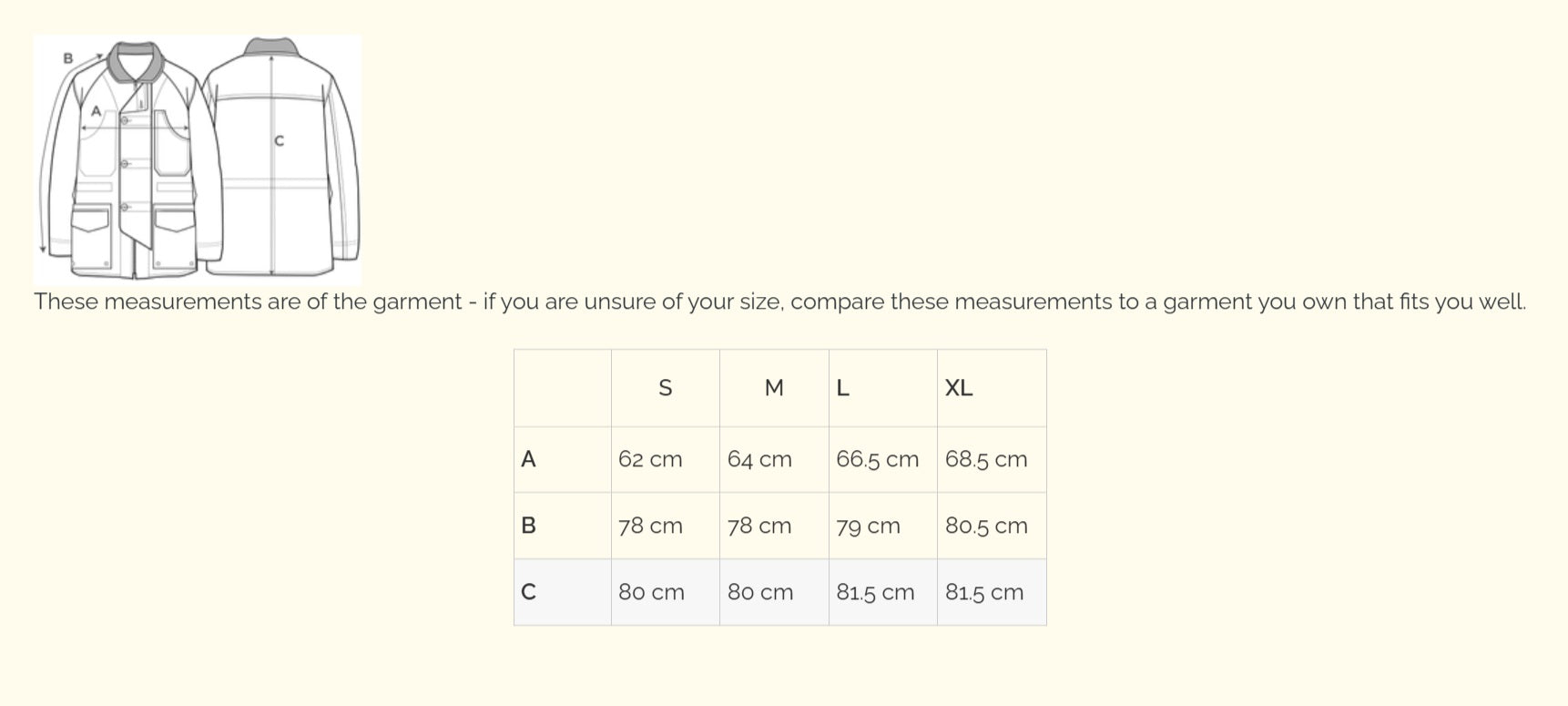
Task: Click the garment measurements description text
Action: point(779,302)
